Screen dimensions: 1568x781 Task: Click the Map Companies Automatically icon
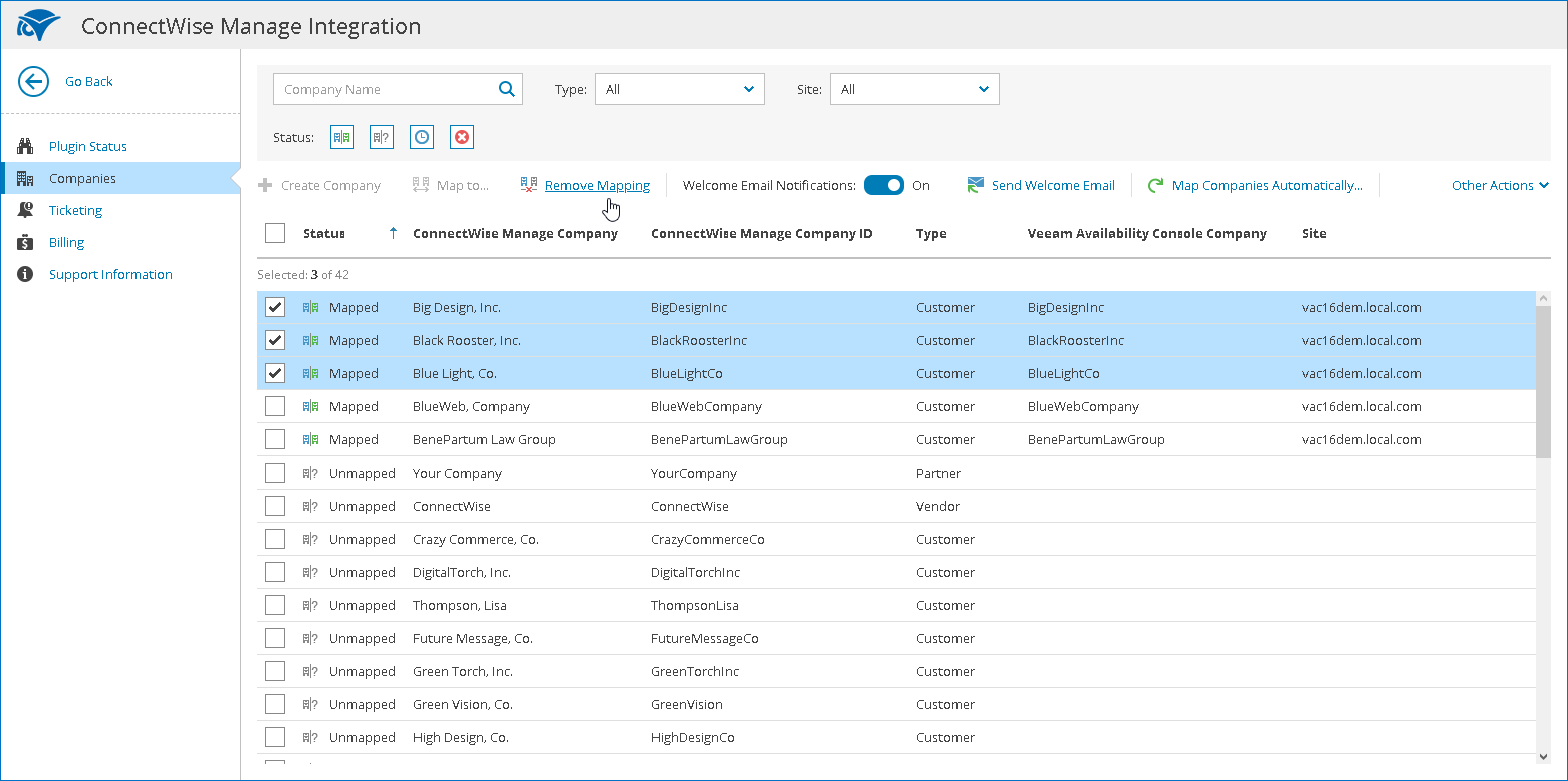[1156, 185]
